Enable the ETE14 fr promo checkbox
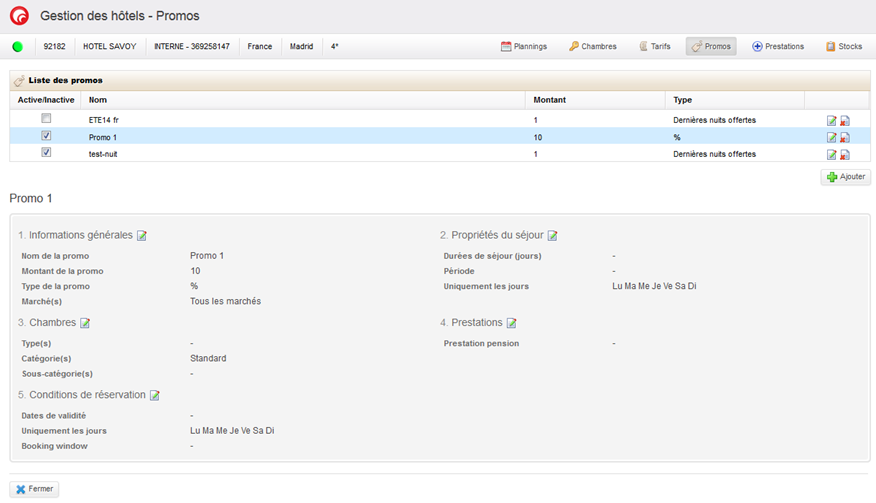876x503 pixels. (x=46, y=118)
